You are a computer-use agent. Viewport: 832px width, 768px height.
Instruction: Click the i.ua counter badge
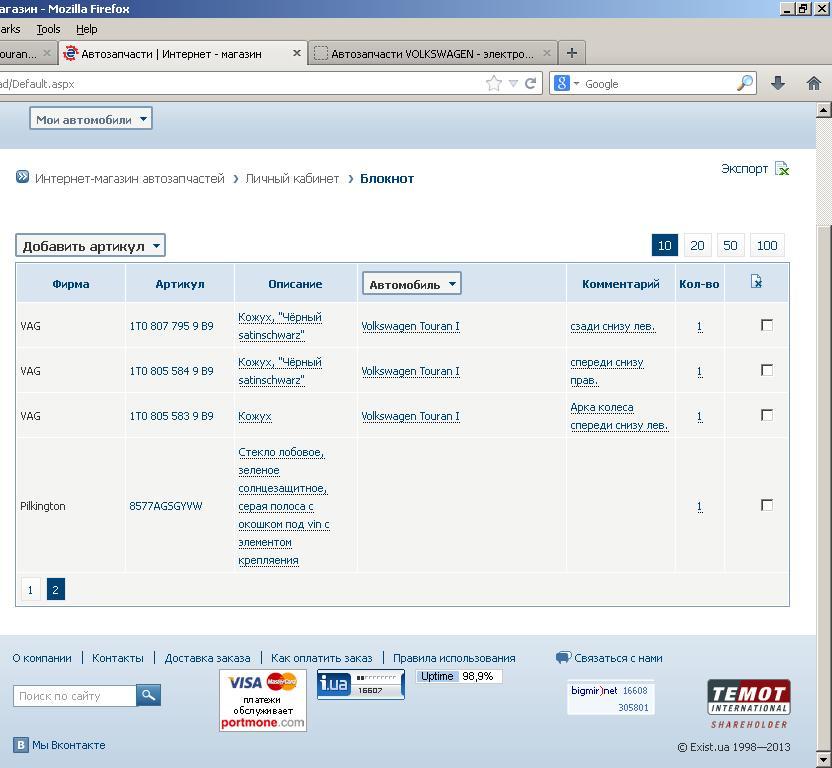click(360, 684)
